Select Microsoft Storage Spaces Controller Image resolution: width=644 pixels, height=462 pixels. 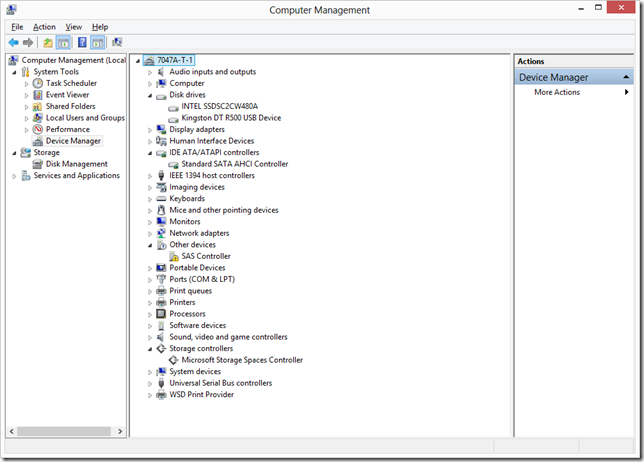[242, 360]
